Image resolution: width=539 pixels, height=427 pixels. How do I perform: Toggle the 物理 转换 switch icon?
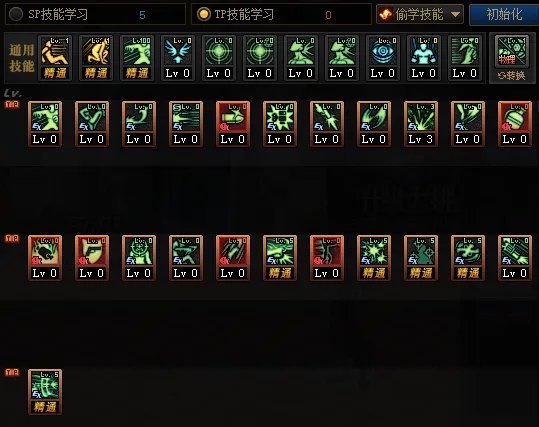512,58
